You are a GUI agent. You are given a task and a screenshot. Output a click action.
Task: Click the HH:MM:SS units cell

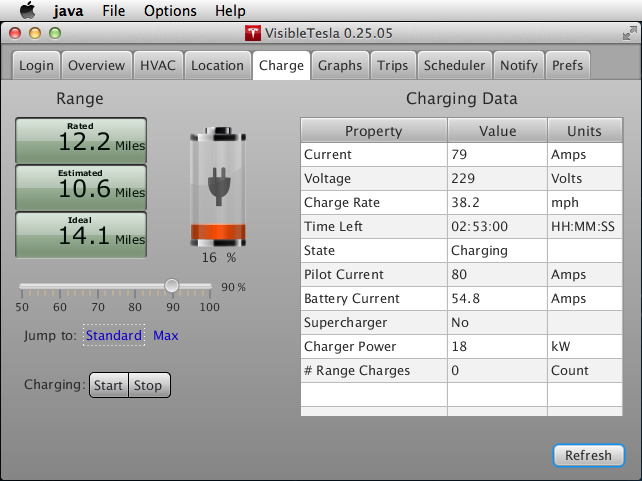click(585, 226)
